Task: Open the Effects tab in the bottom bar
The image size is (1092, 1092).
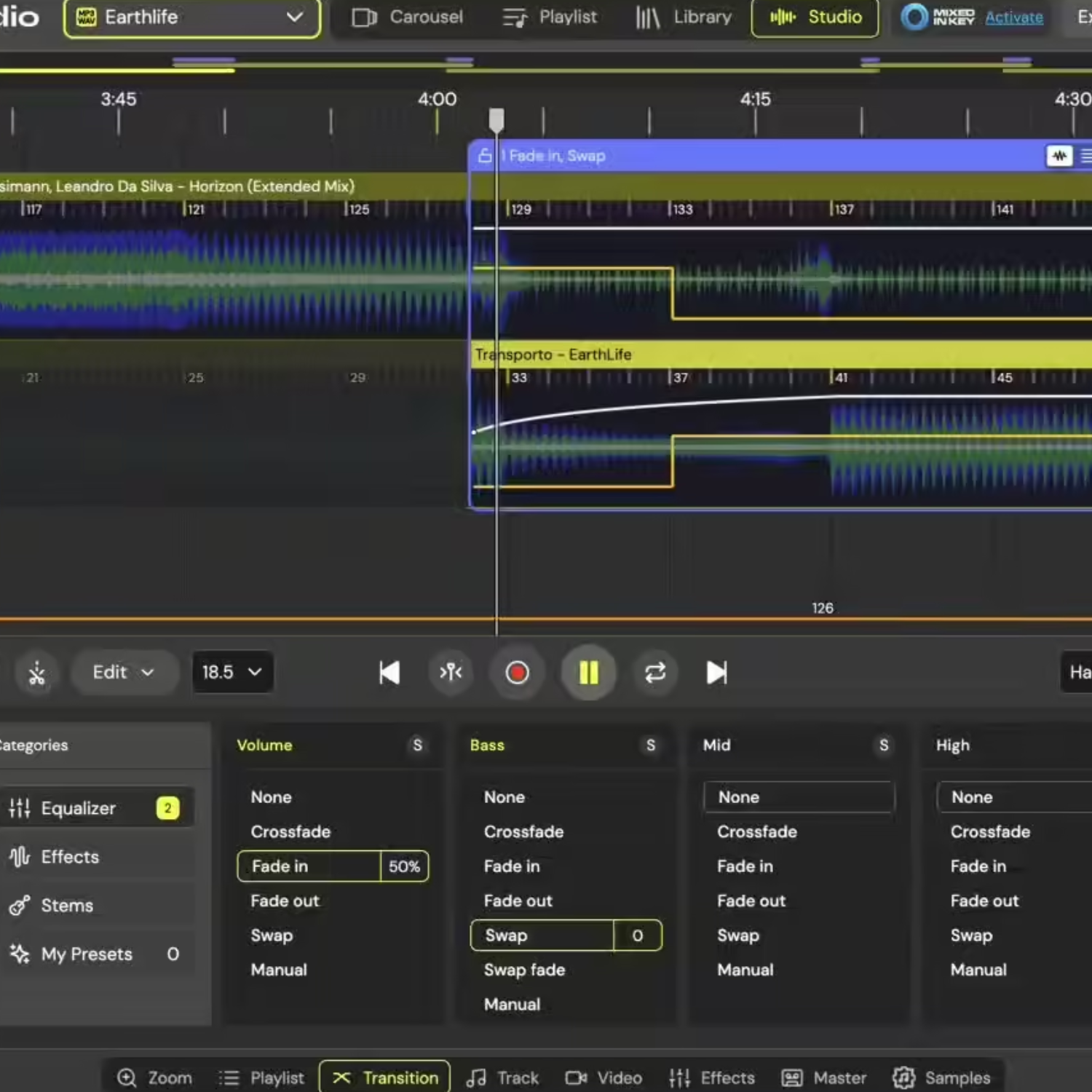Action: pos(711,1077)
